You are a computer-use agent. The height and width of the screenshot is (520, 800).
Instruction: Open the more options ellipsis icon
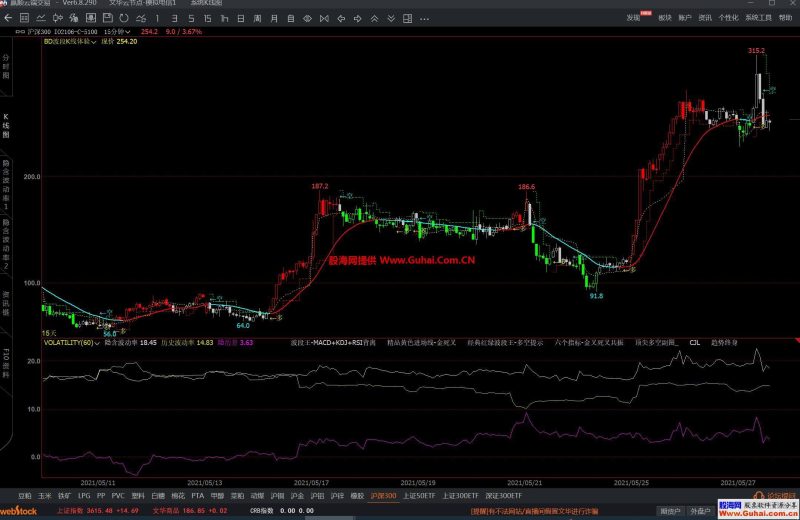tap(424, 19)
